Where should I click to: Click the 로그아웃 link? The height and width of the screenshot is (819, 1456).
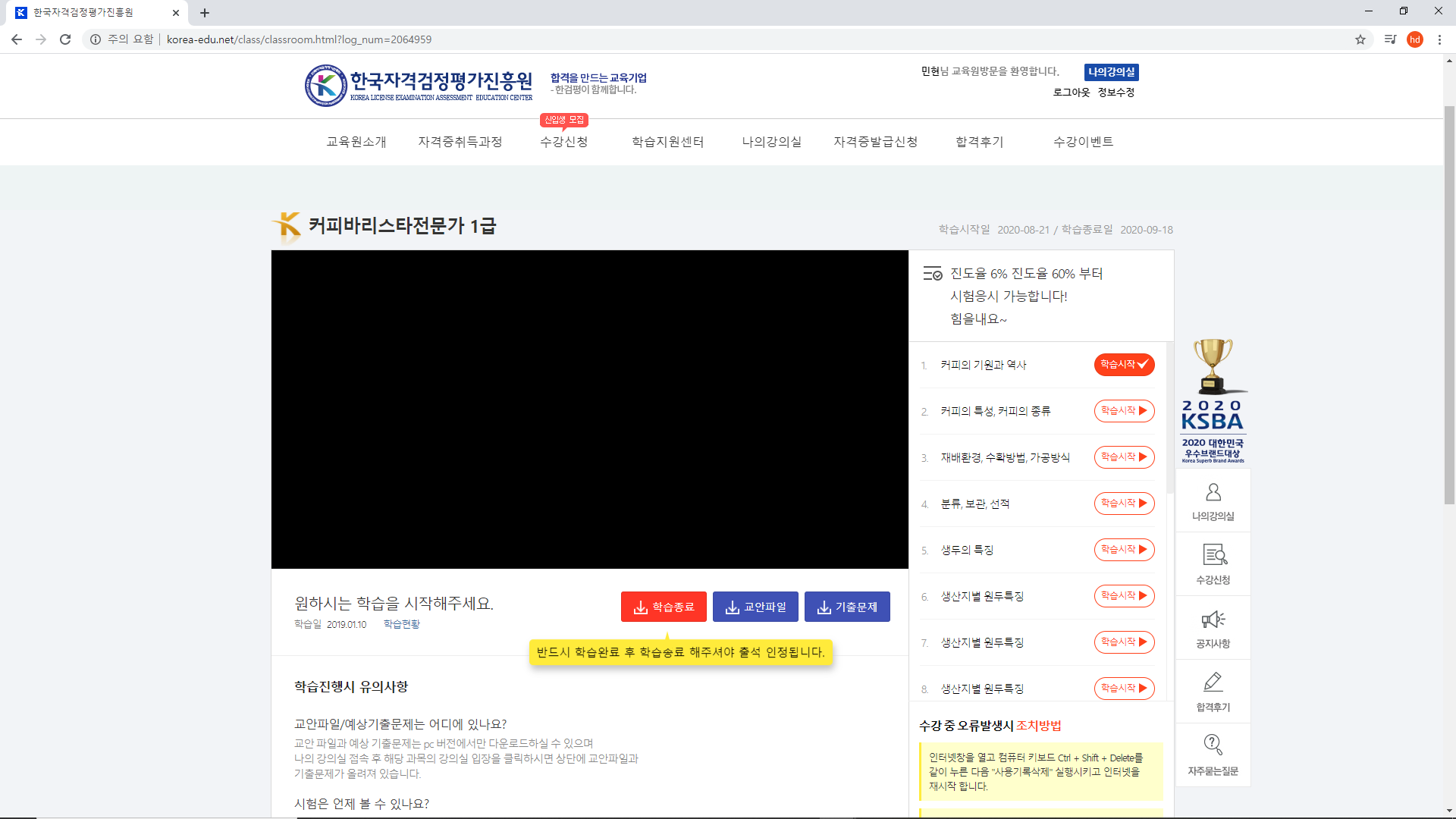coord(1071,93)
